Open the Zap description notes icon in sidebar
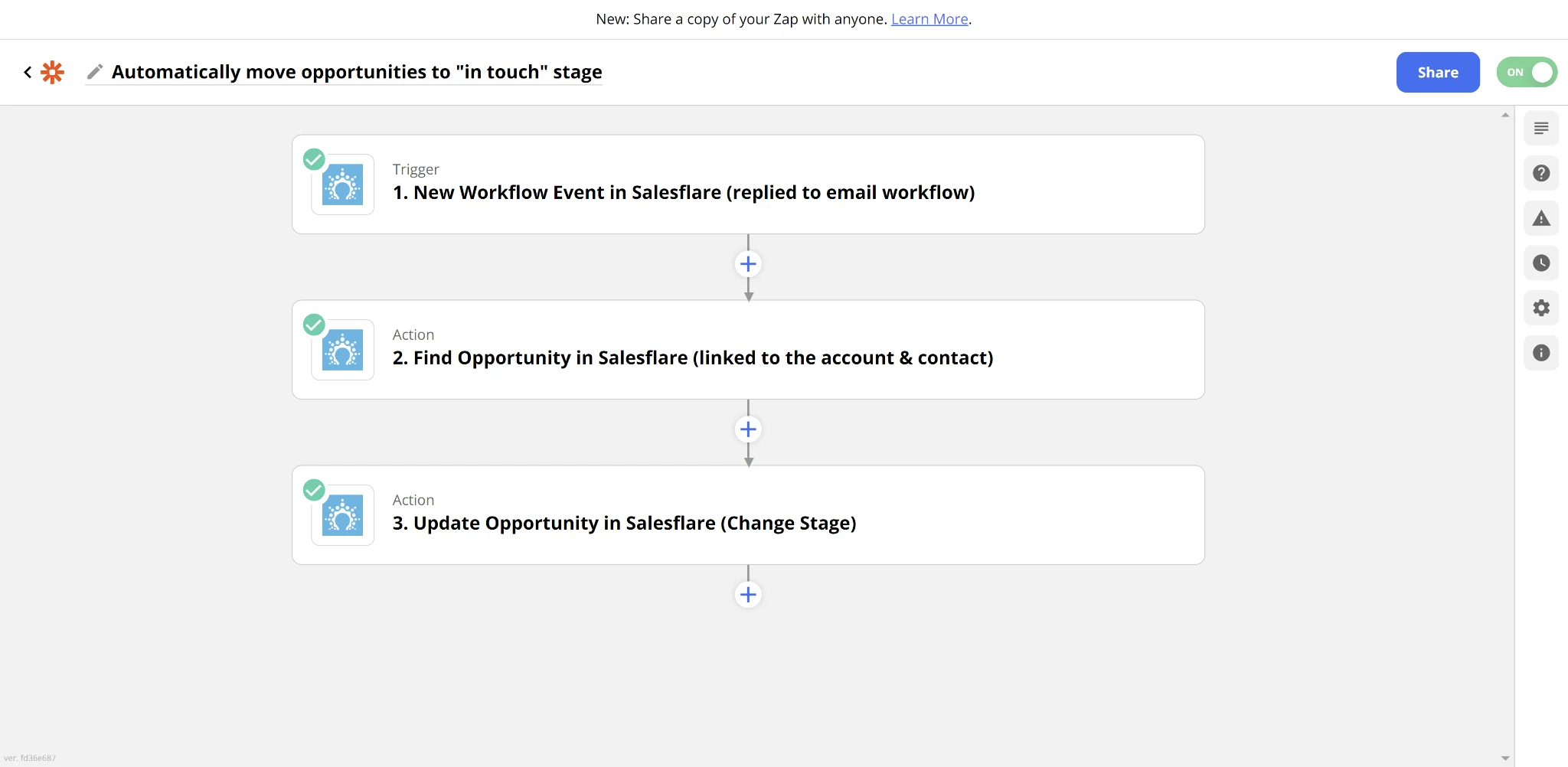Viewport: 1568px width, 767px height. [x=1541, y=129]
